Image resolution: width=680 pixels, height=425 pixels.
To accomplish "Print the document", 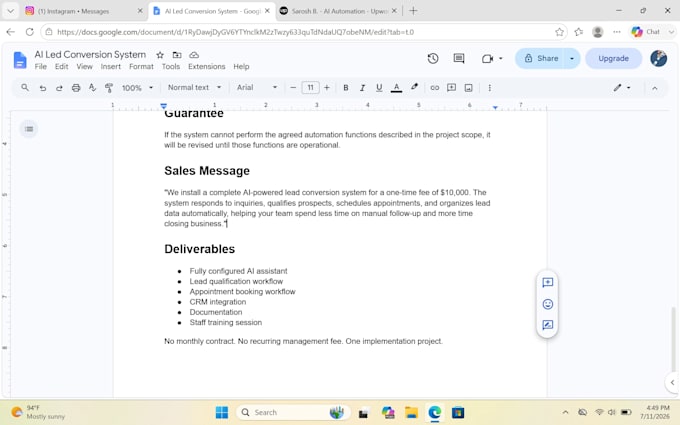I will coord(76,88).
